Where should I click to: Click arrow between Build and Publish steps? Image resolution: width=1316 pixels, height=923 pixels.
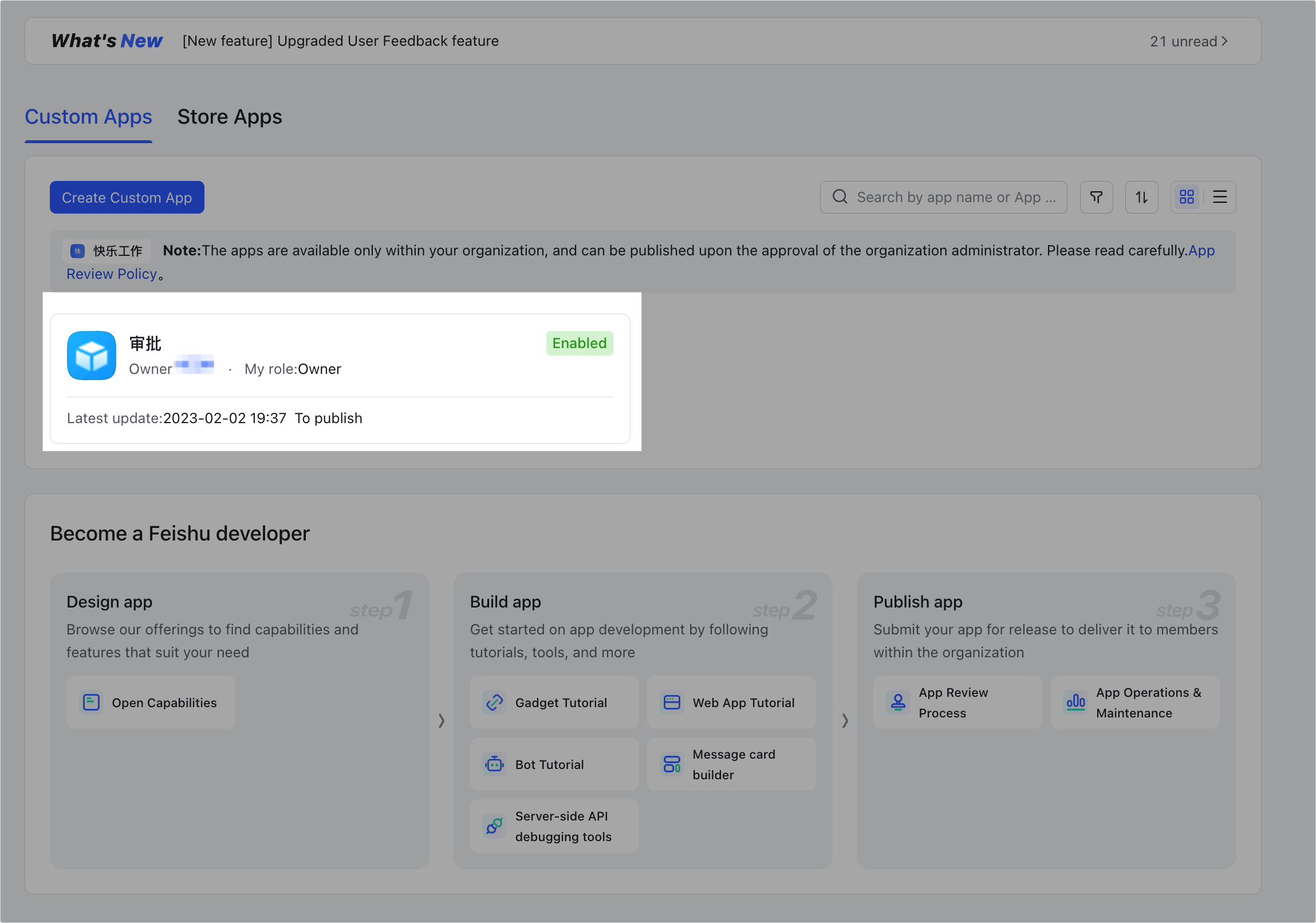[x=845, y=720]
